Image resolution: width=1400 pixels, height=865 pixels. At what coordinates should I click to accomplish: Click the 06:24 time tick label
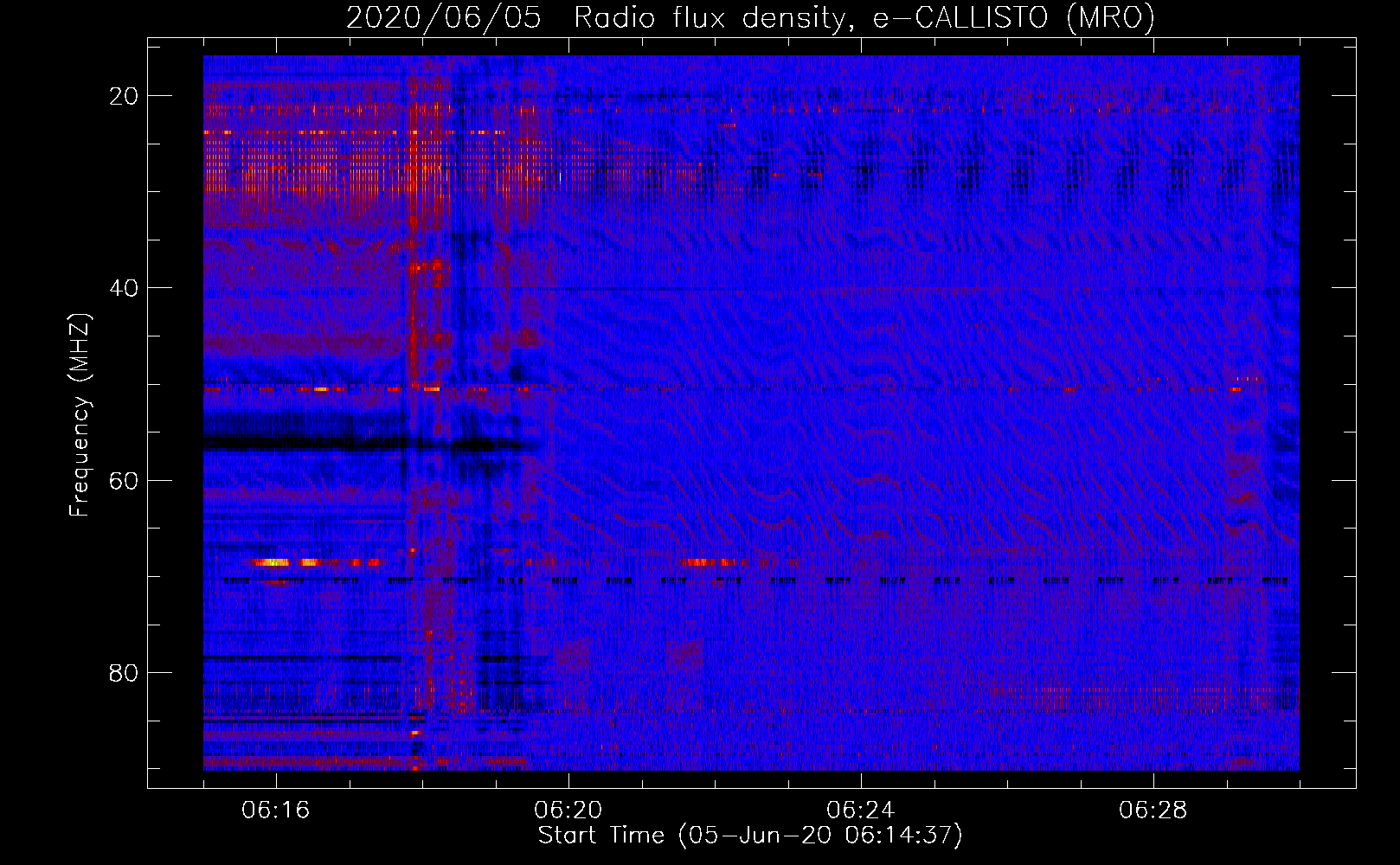[861, 811]
